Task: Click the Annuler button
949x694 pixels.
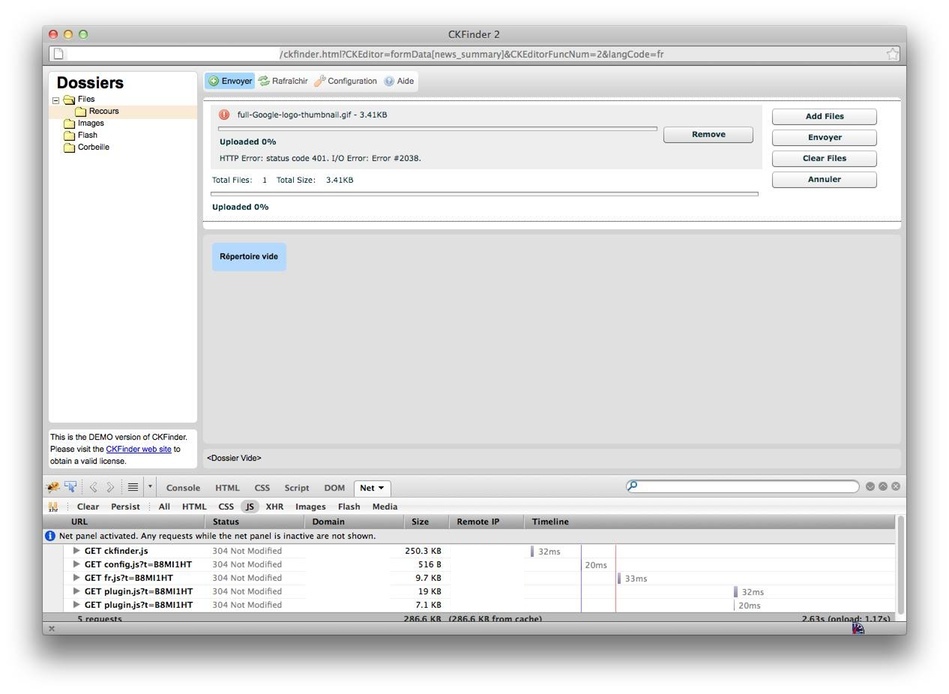Action: click(x=824, y=180)
